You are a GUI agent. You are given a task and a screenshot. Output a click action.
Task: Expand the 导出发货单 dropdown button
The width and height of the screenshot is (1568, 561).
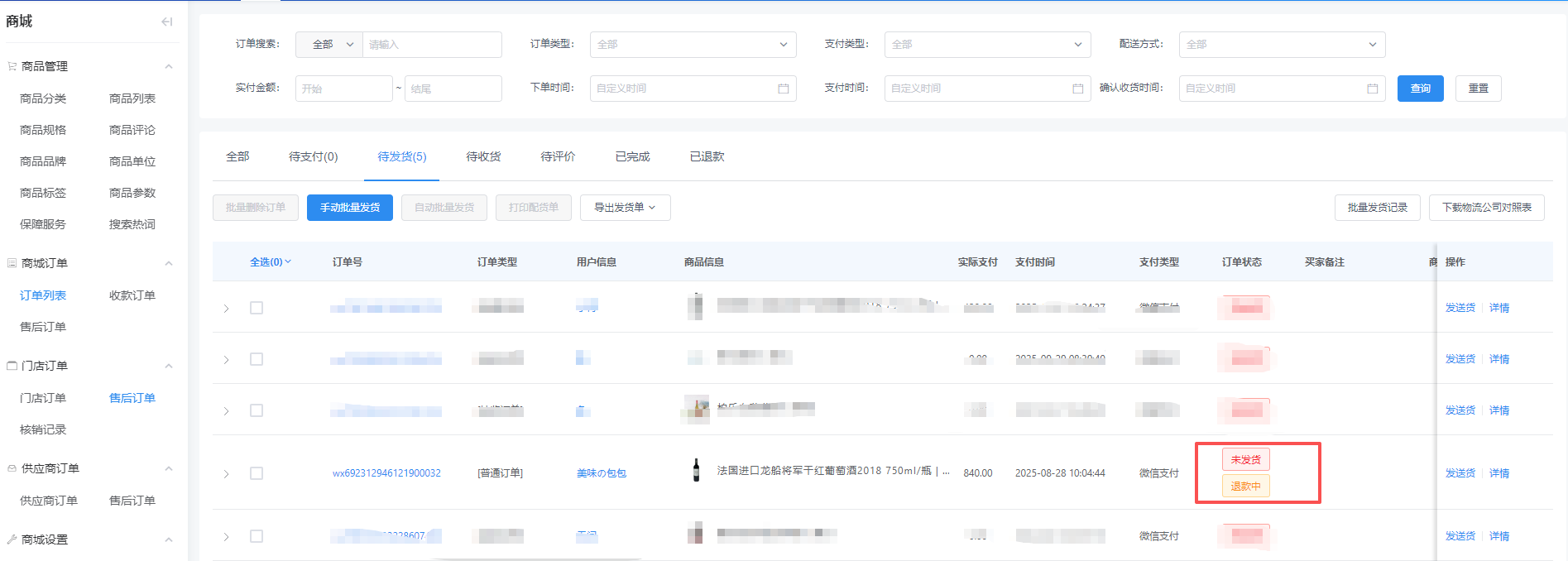click(x=625, y=208)
